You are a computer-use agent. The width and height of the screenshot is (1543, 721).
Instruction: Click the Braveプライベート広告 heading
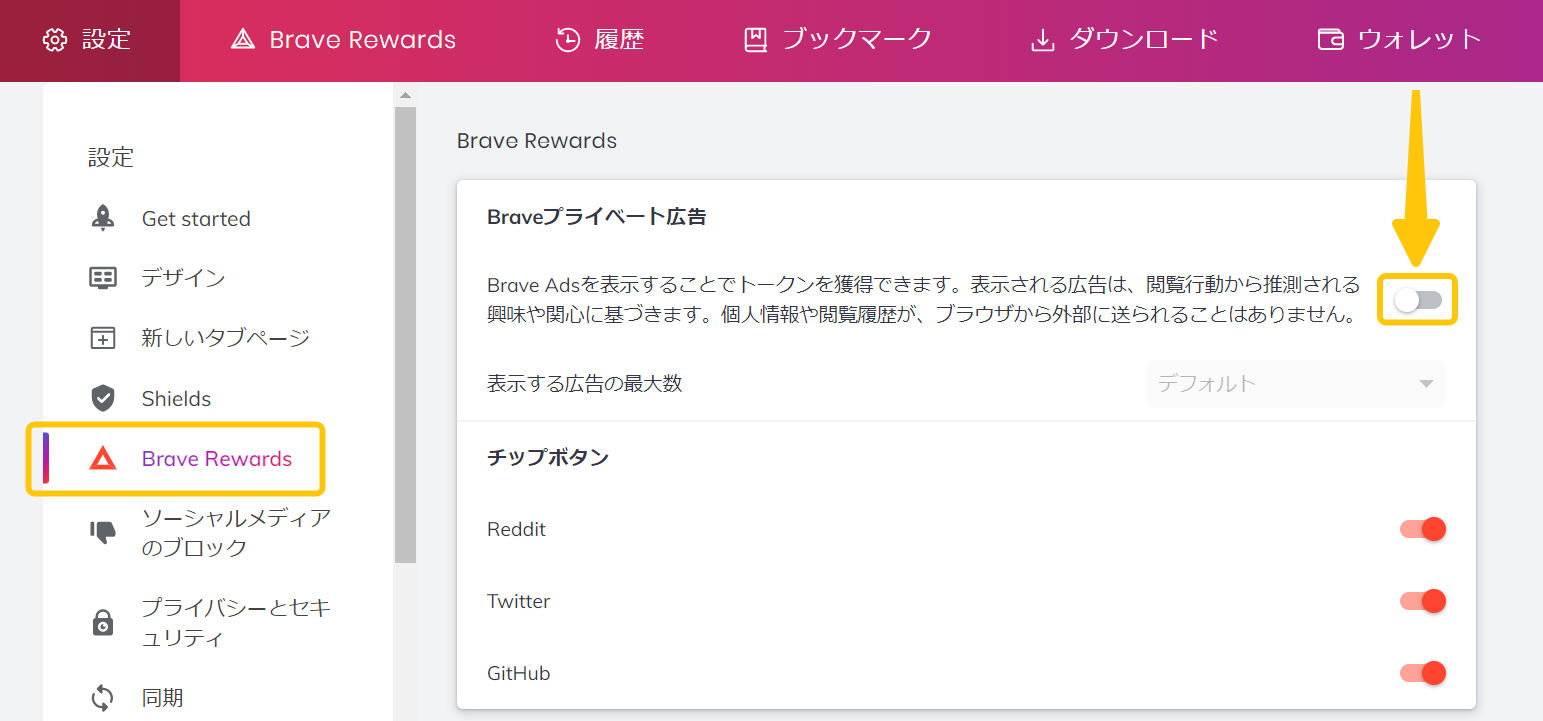(597, 216)
